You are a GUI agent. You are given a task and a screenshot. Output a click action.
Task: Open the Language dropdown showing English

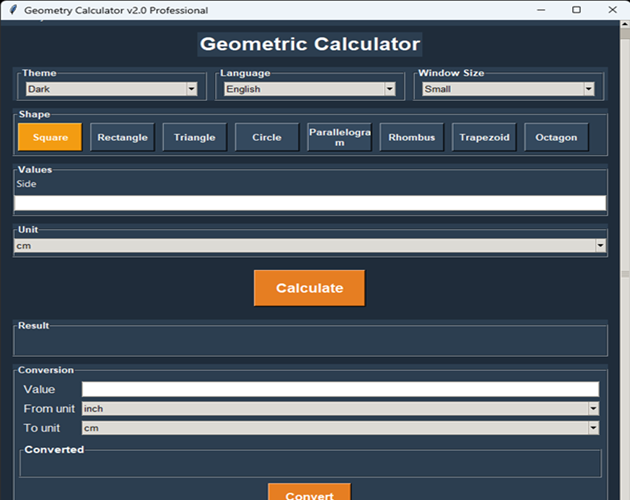309,89
